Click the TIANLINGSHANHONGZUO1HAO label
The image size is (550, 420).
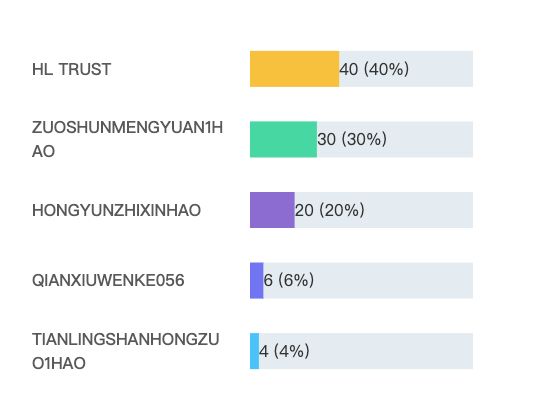(x=126, y=351)
